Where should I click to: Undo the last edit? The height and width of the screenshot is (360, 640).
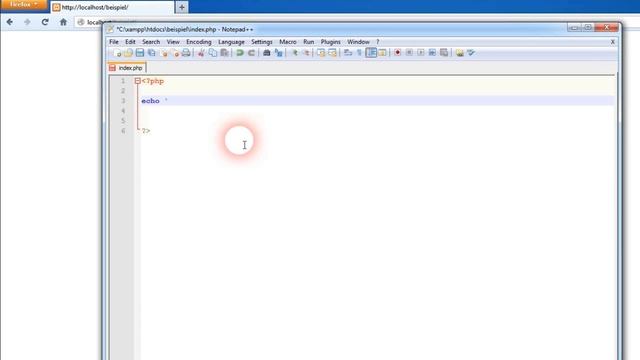click(240, 53)
